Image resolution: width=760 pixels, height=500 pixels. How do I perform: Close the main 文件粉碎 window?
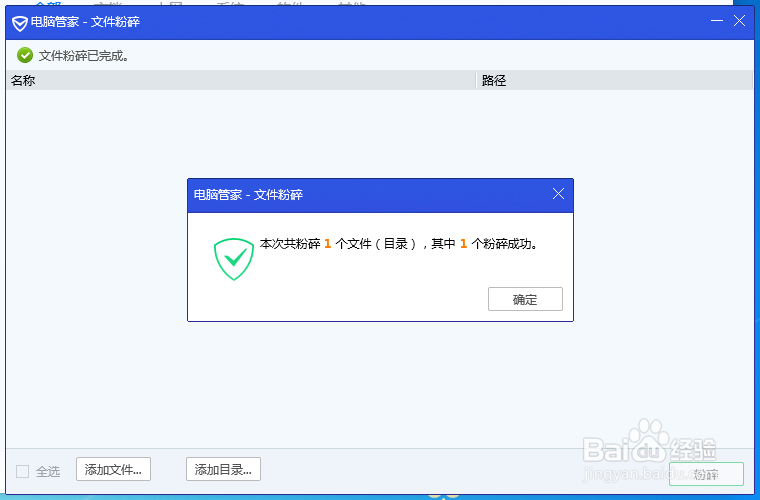click(x=739, y=21)
